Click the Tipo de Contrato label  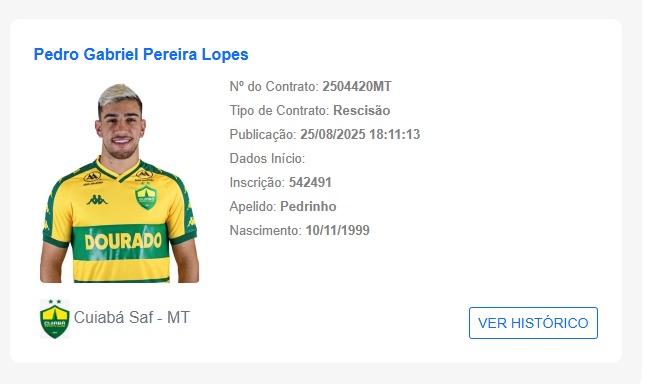coord(279,110)
